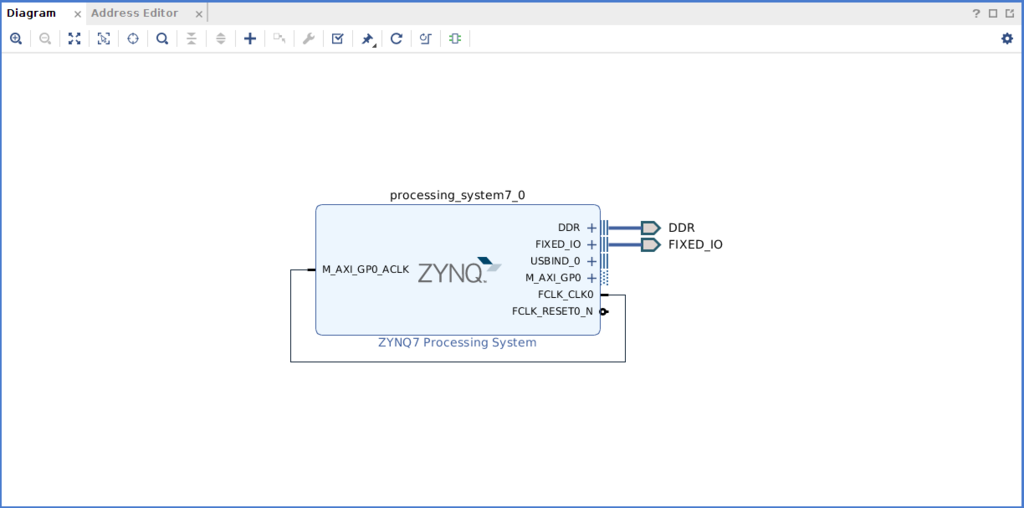Select the FCLK_RESET0_N output pin
Screen dimensions: 1024x508
coord(604,311)
